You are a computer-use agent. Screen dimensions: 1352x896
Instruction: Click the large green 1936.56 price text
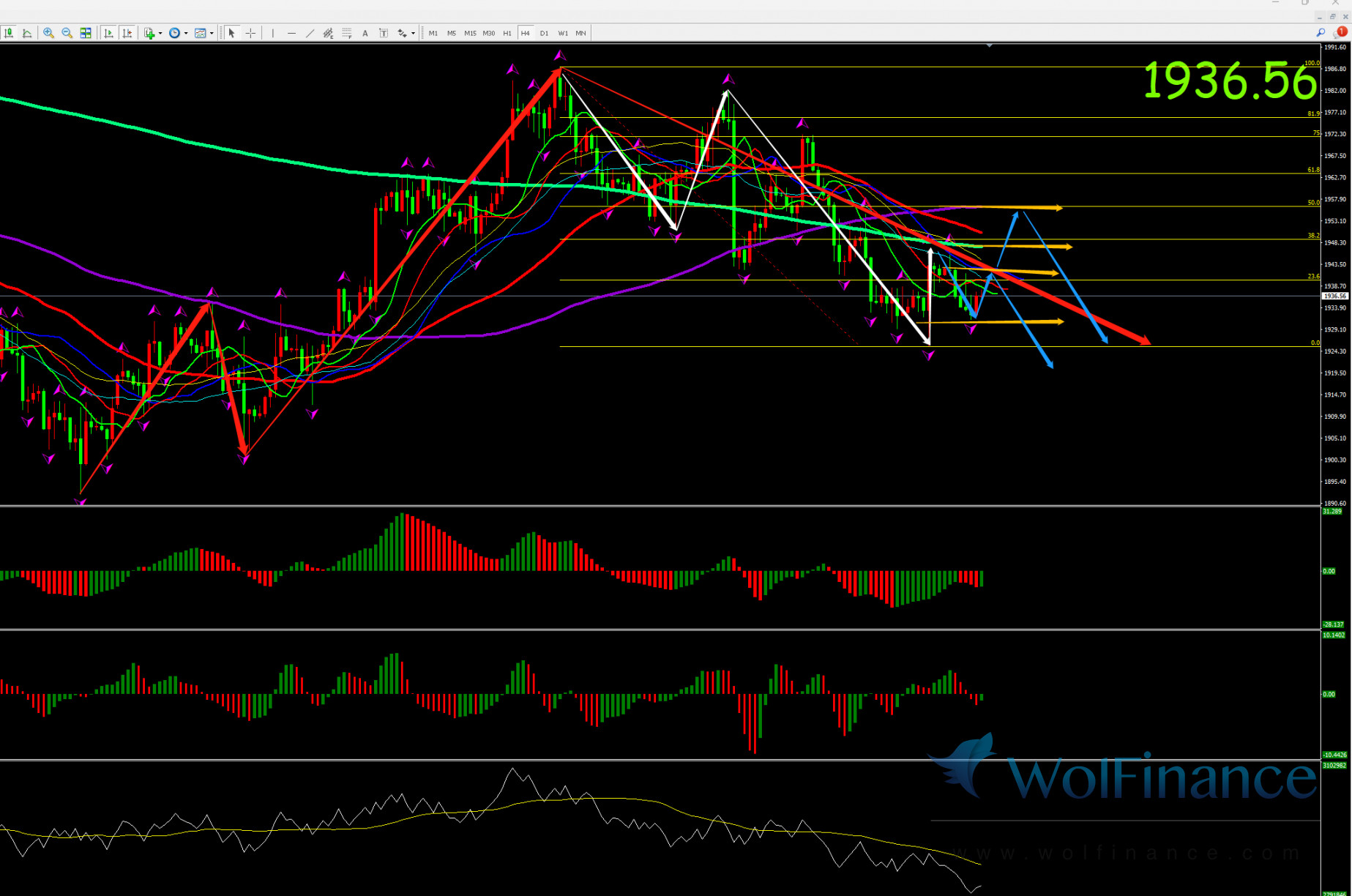pyautogui.click(x=1230, y=81)
